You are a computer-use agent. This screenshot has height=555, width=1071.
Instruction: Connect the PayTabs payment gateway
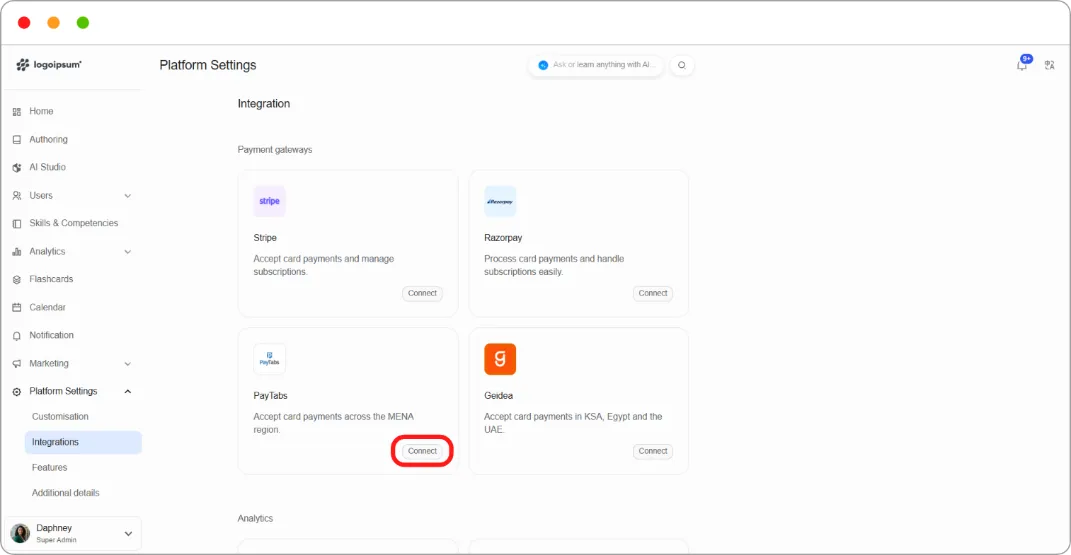pyautogui.click(x=422, y=451)
